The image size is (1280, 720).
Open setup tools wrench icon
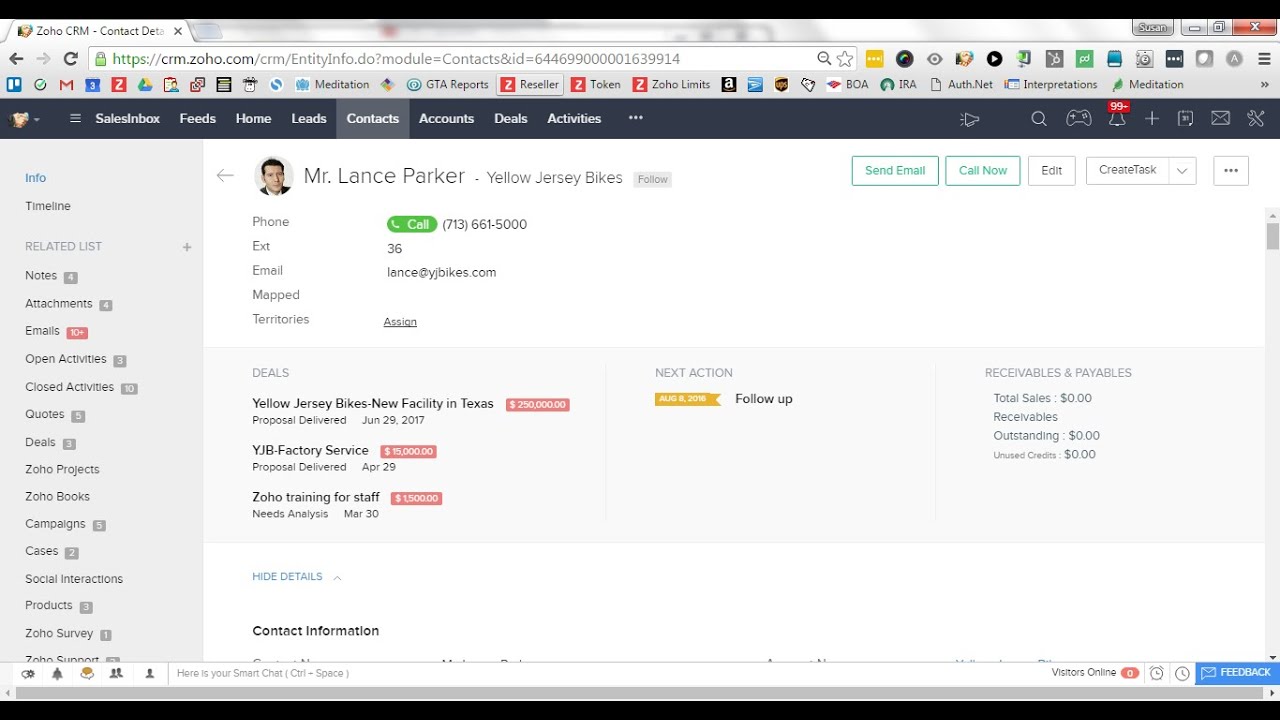[x=1256, y=119]
